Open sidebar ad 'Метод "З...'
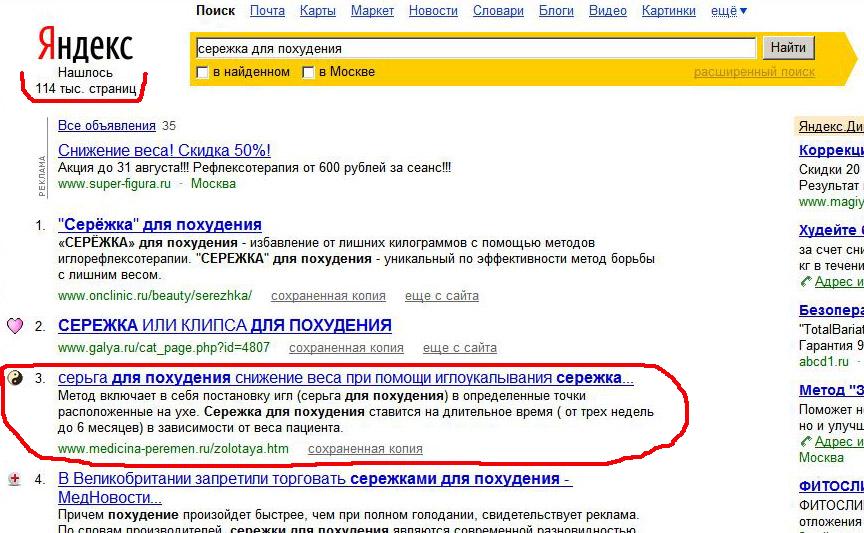 831,390
